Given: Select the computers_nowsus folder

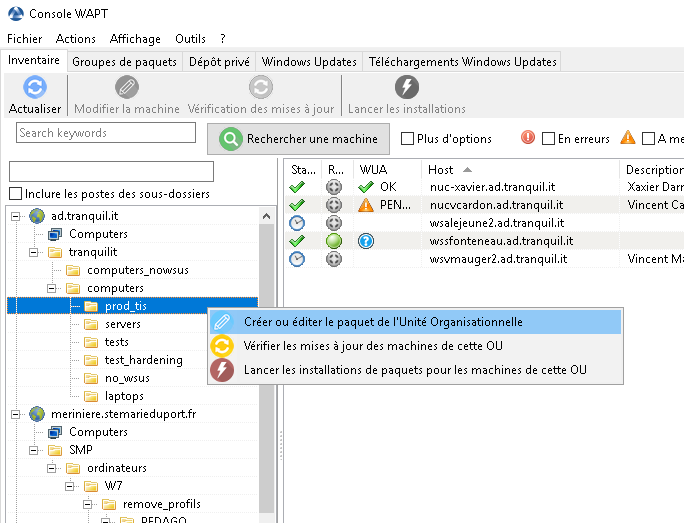Looking at the screenshot, I should 138,270.
